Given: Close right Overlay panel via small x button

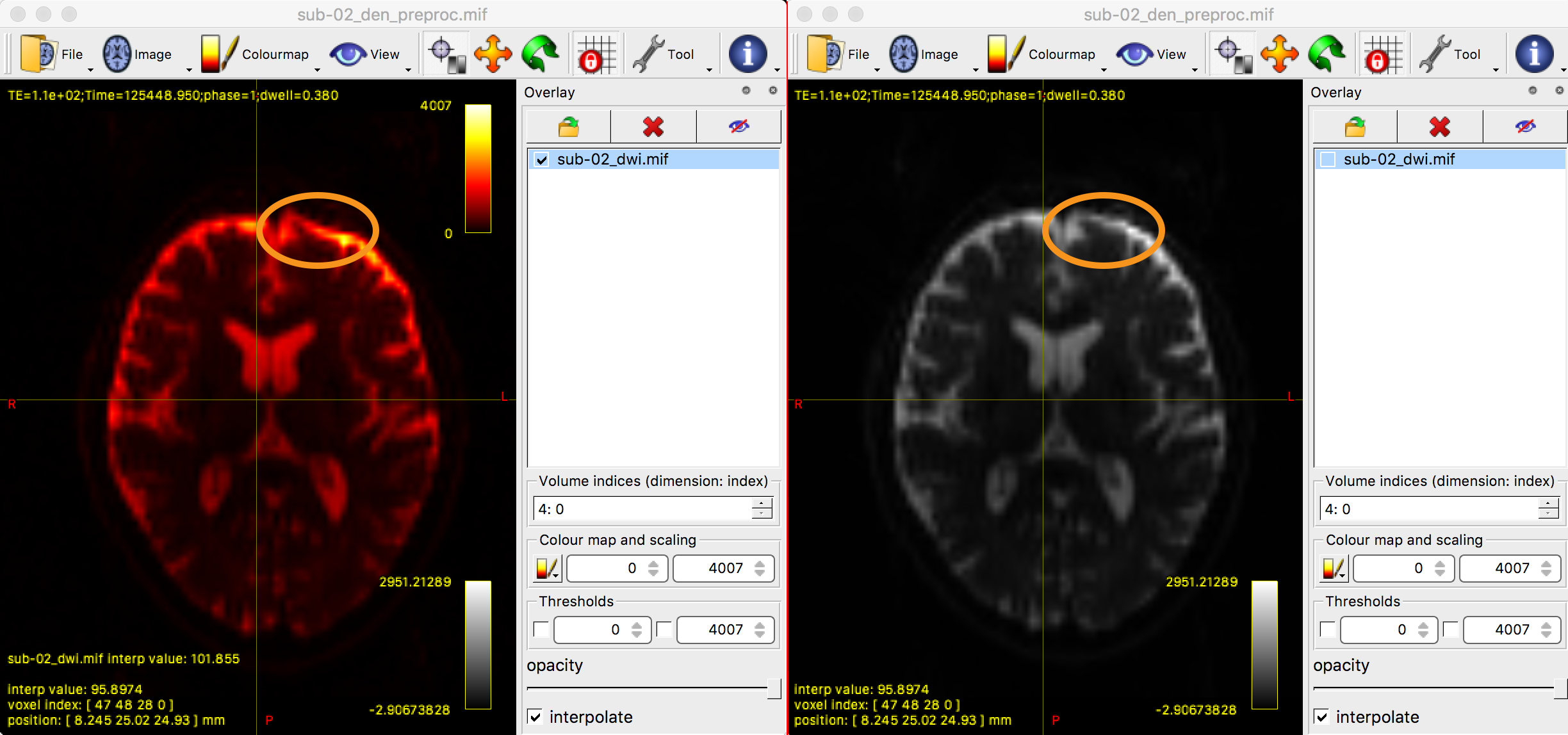Looking at the screenshot, I should click(x=1560, y=90).
